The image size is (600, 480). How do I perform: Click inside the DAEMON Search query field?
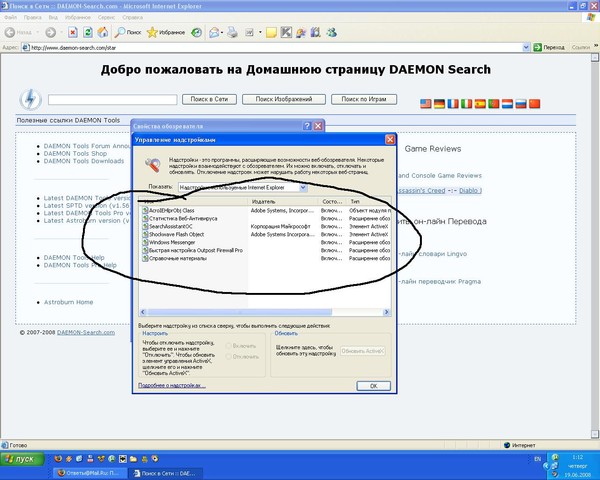click(112, 100)
